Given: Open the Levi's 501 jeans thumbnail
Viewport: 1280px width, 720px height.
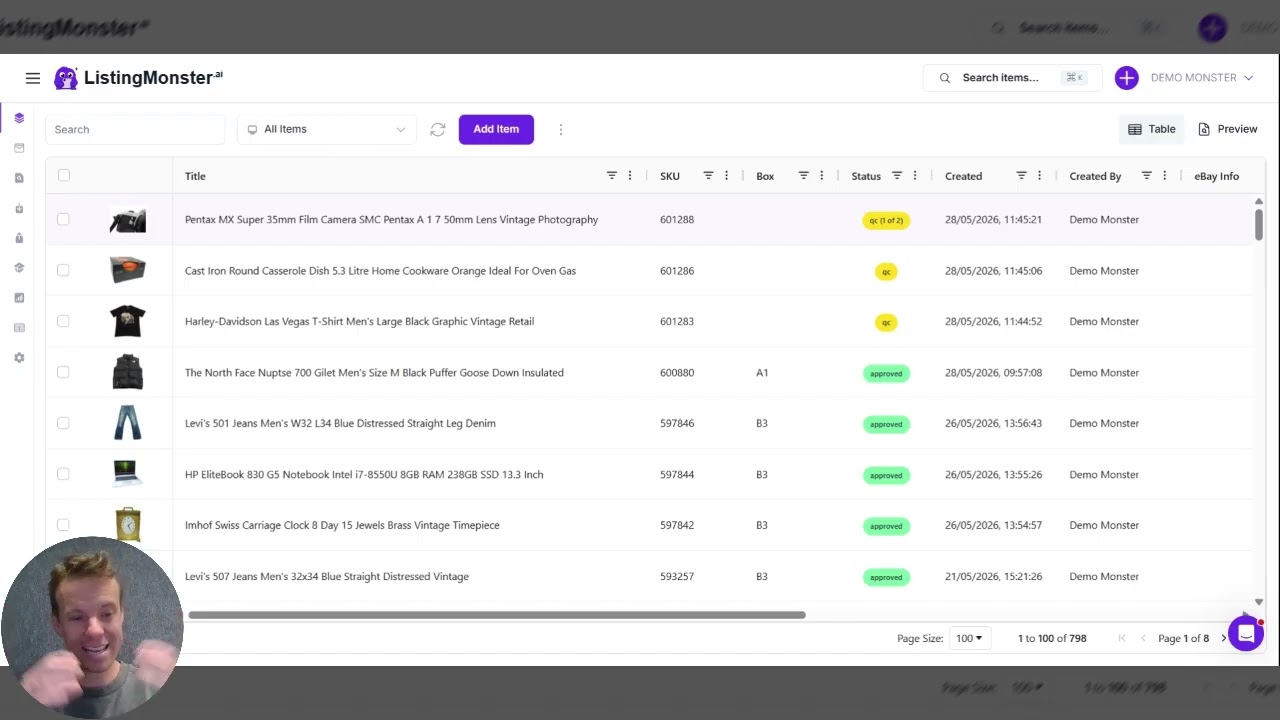Looking at the screenshot, I should pyautogui.click(x=128, y=424).
